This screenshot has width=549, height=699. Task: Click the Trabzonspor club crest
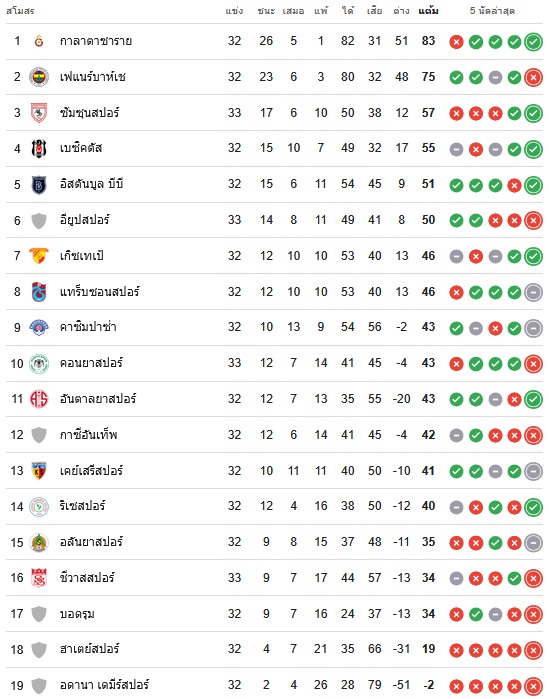39,292
